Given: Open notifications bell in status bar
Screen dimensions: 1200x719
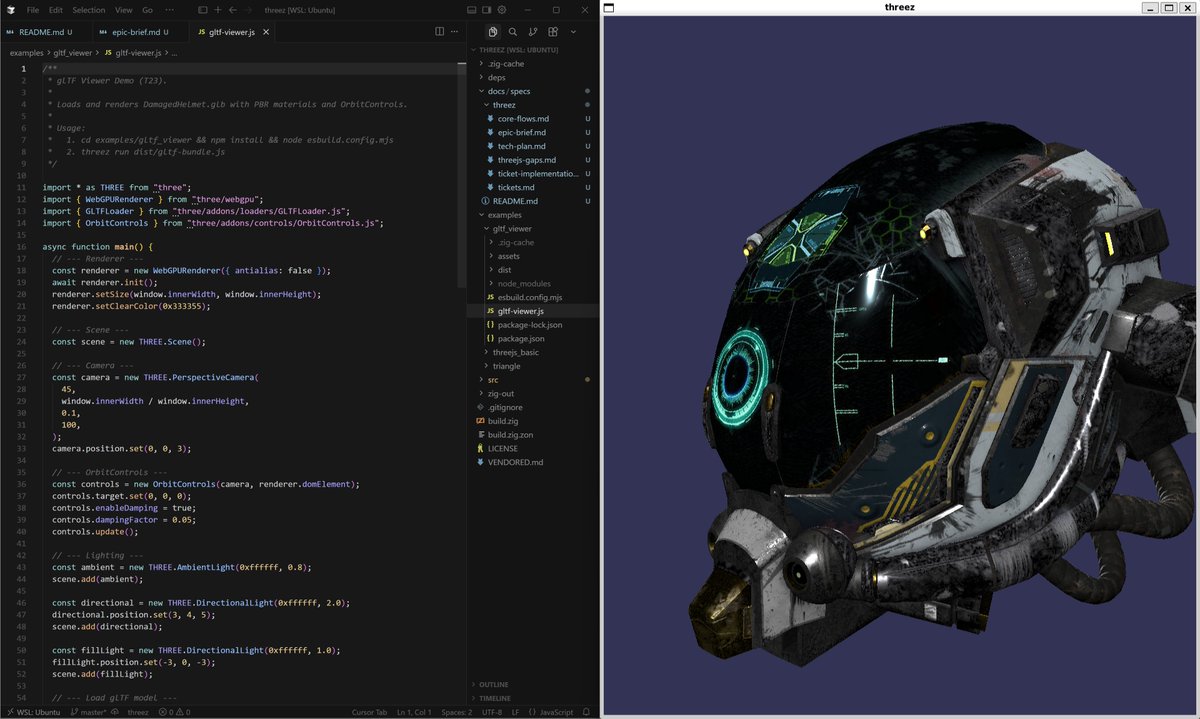Looking at the screenshot, I should [x=587, y=712].
